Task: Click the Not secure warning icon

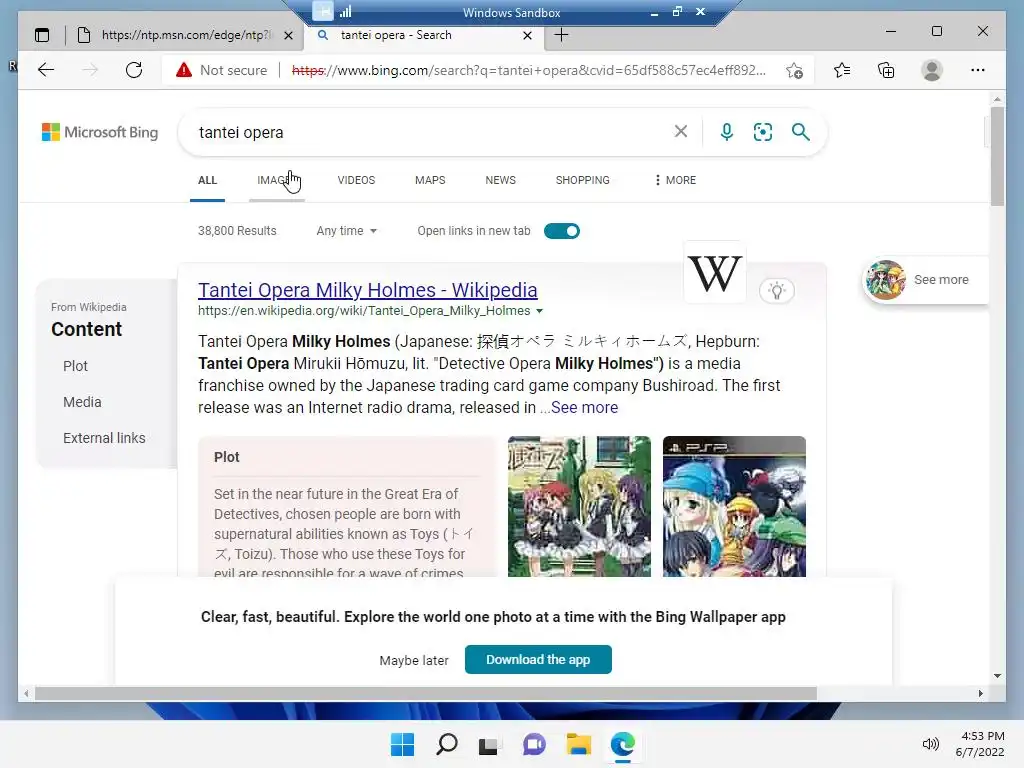Action: [x=184, y=70]
